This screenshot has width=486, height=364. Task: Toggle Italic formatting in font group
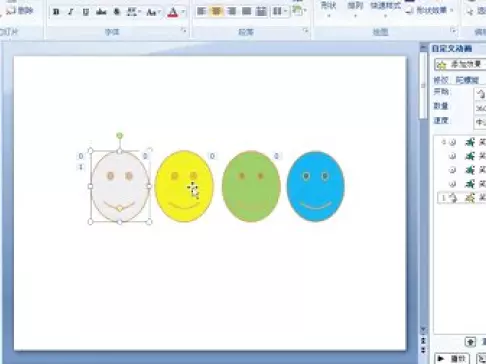[70, 12]
